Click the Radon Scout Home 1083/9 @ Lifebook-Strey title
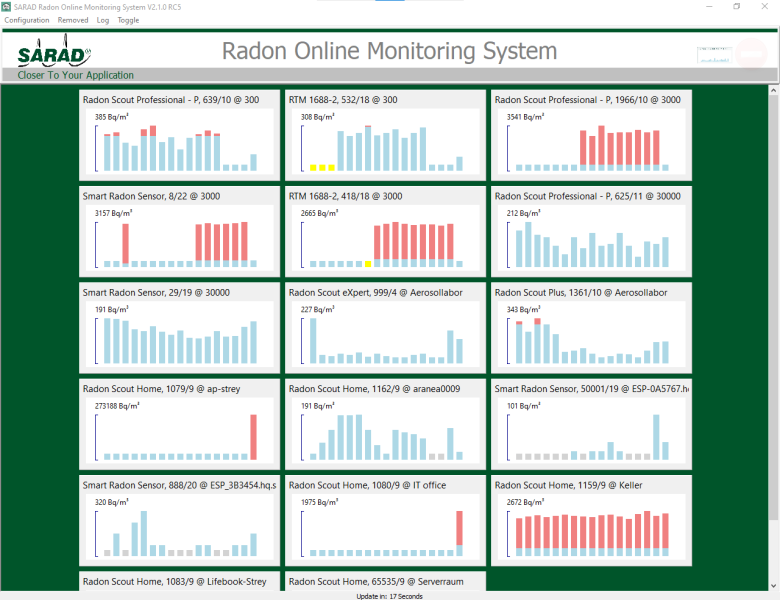 (174, 581)
